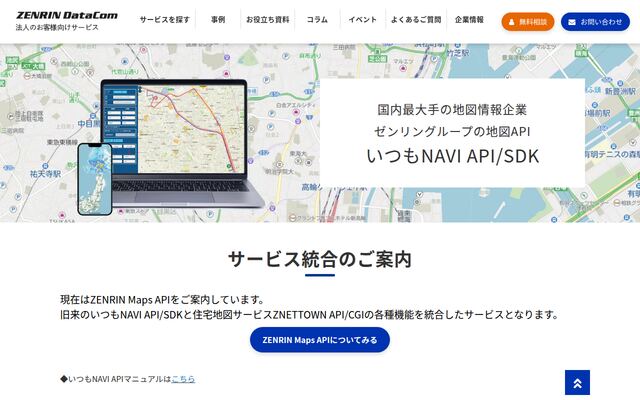Image resolution: width=640 pixels, height=400 pixels.
Task: Click the smartphone weather map image
Action: [95, 179]
